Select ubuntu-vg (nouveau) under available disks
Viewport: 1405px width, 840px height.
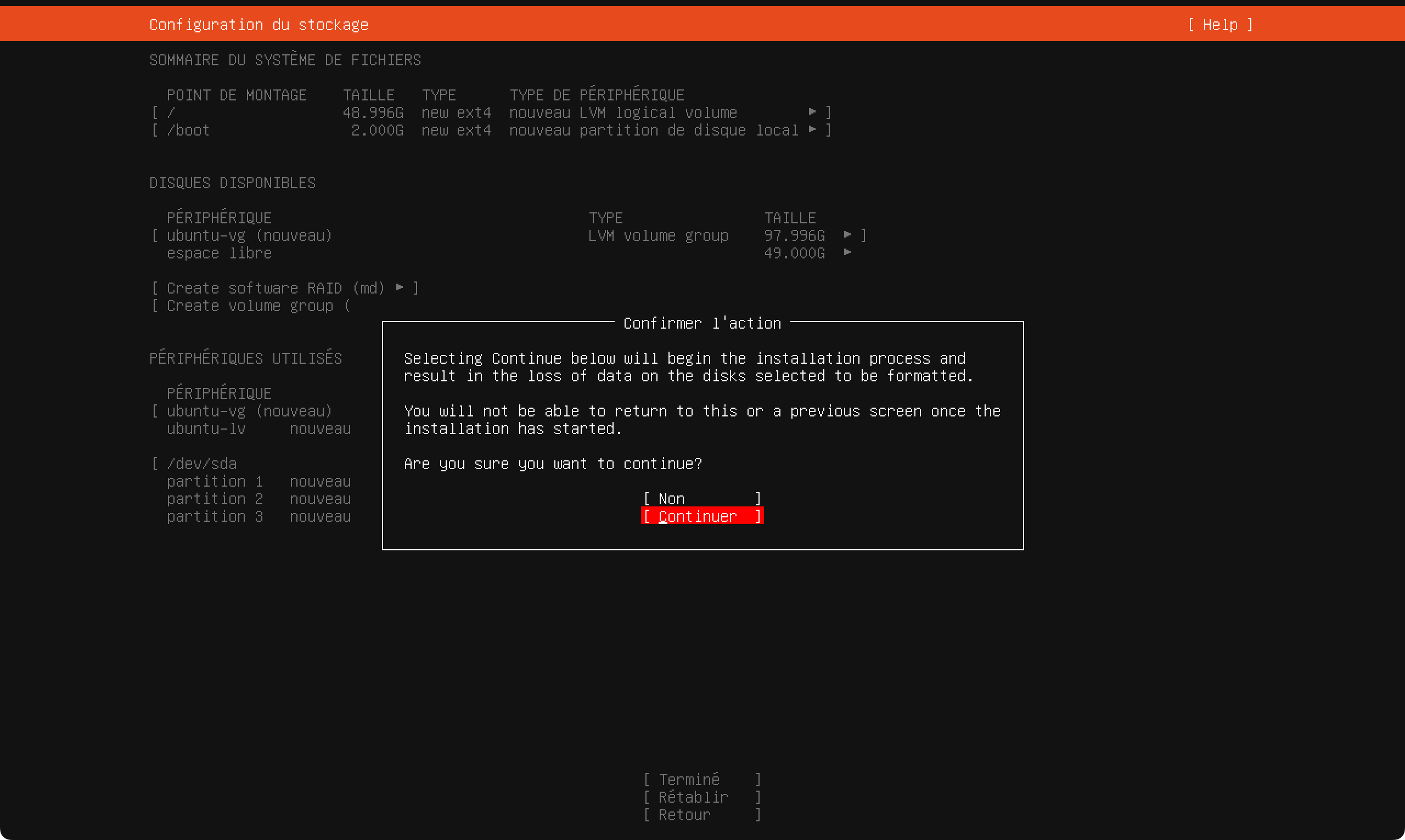tap(249, 235)
